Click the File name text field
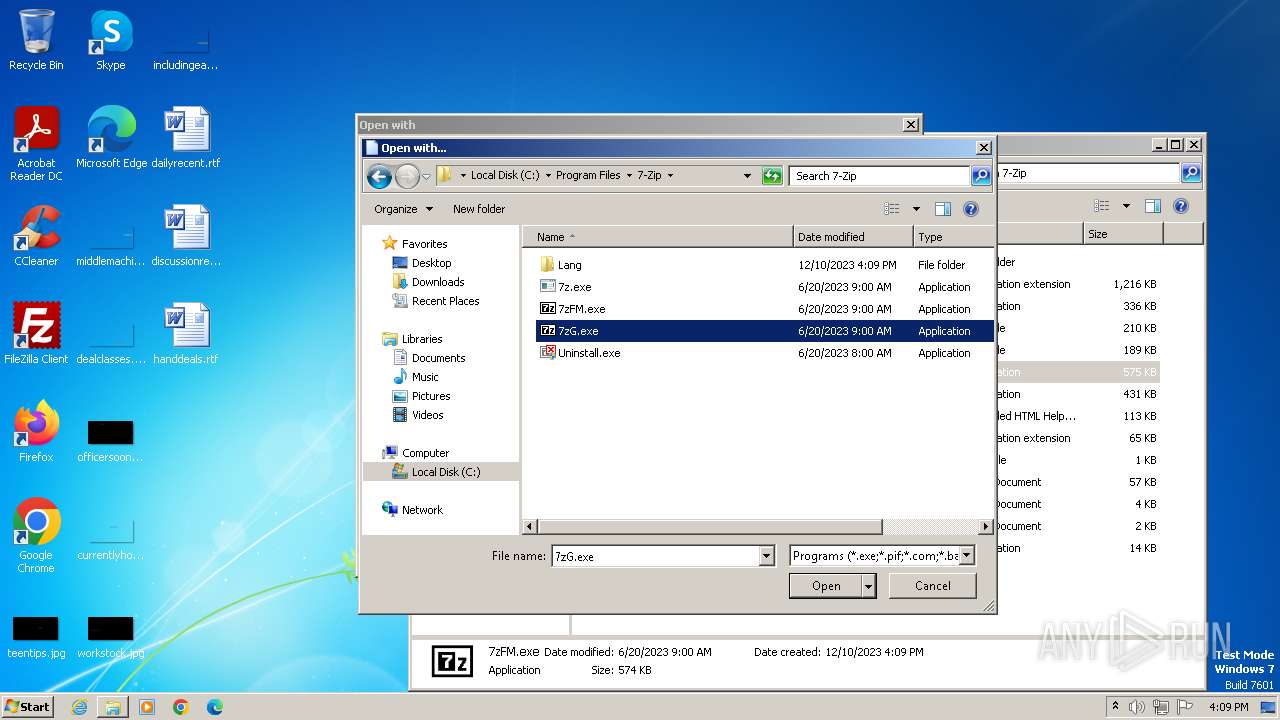Screen dimensions: 1280x720 tap(655, 556)
